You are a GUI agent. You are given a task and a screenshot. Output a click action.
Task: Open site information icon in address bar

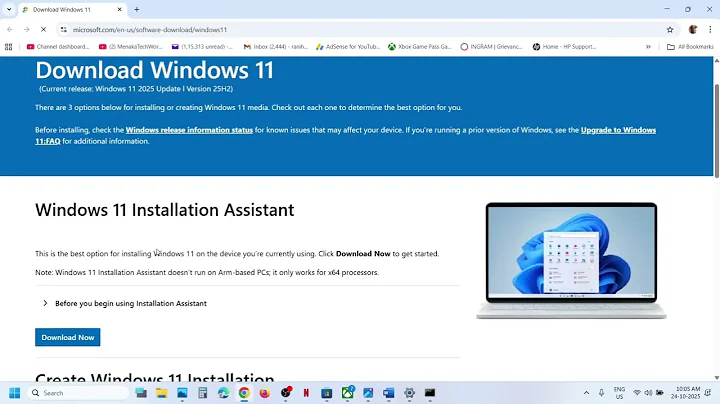pyautogui.click(x=63, y=29)
